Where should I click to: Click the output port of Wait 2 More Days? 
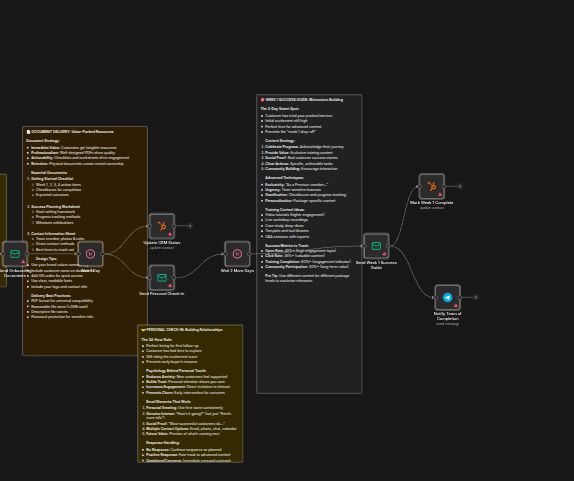tap(249, 254)
